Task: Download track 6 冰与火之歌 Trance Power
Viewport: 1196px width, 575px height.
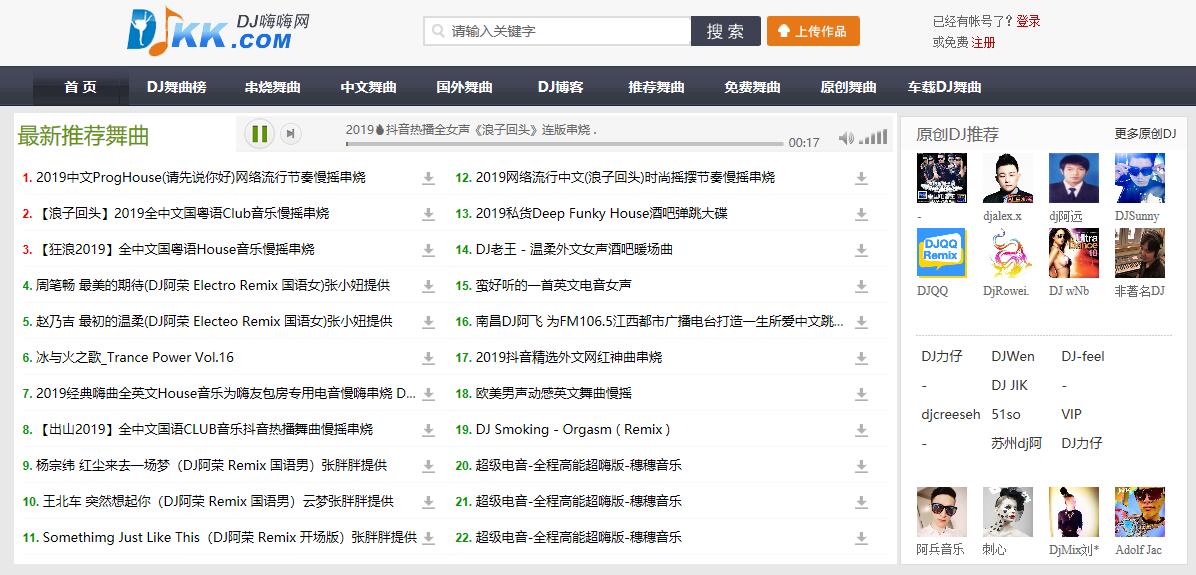Action: [428, 358]
